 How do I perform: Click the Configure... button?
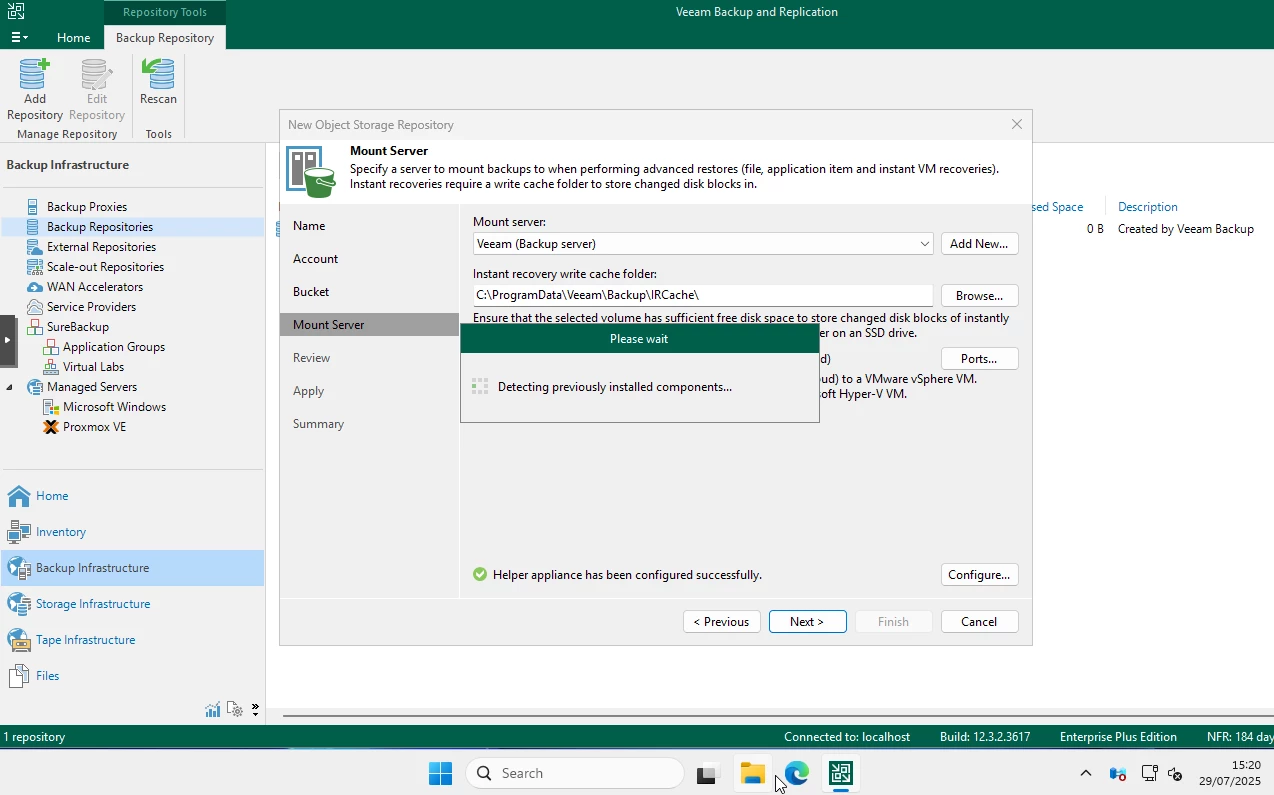[x=979, y=575]
